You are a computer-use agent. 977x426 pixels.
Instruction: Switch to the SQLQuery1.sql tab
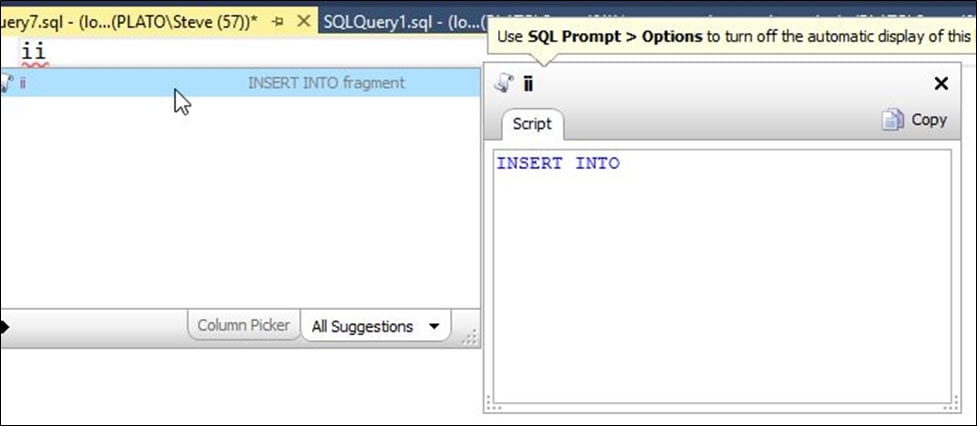click(x=402, y=21)
